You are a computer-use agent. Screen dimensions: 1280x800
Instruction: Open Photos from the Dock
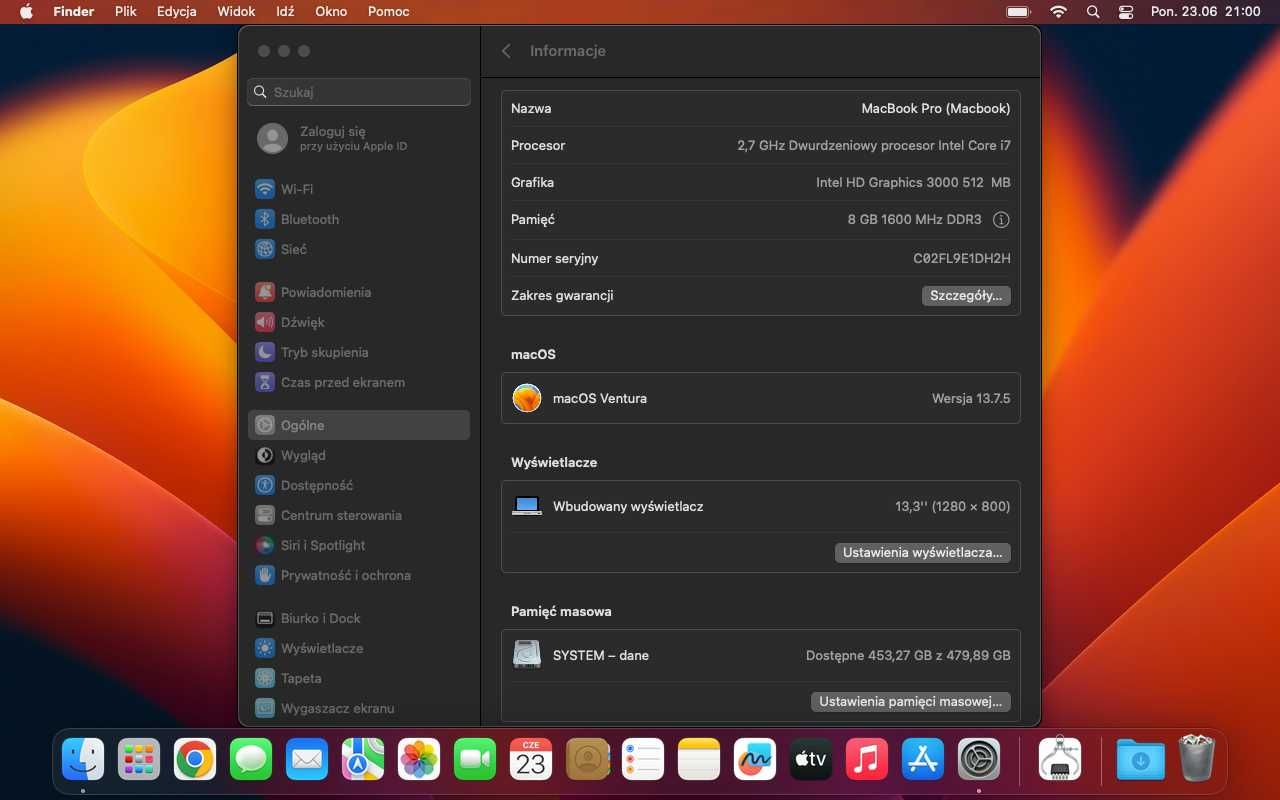[419, 760]
